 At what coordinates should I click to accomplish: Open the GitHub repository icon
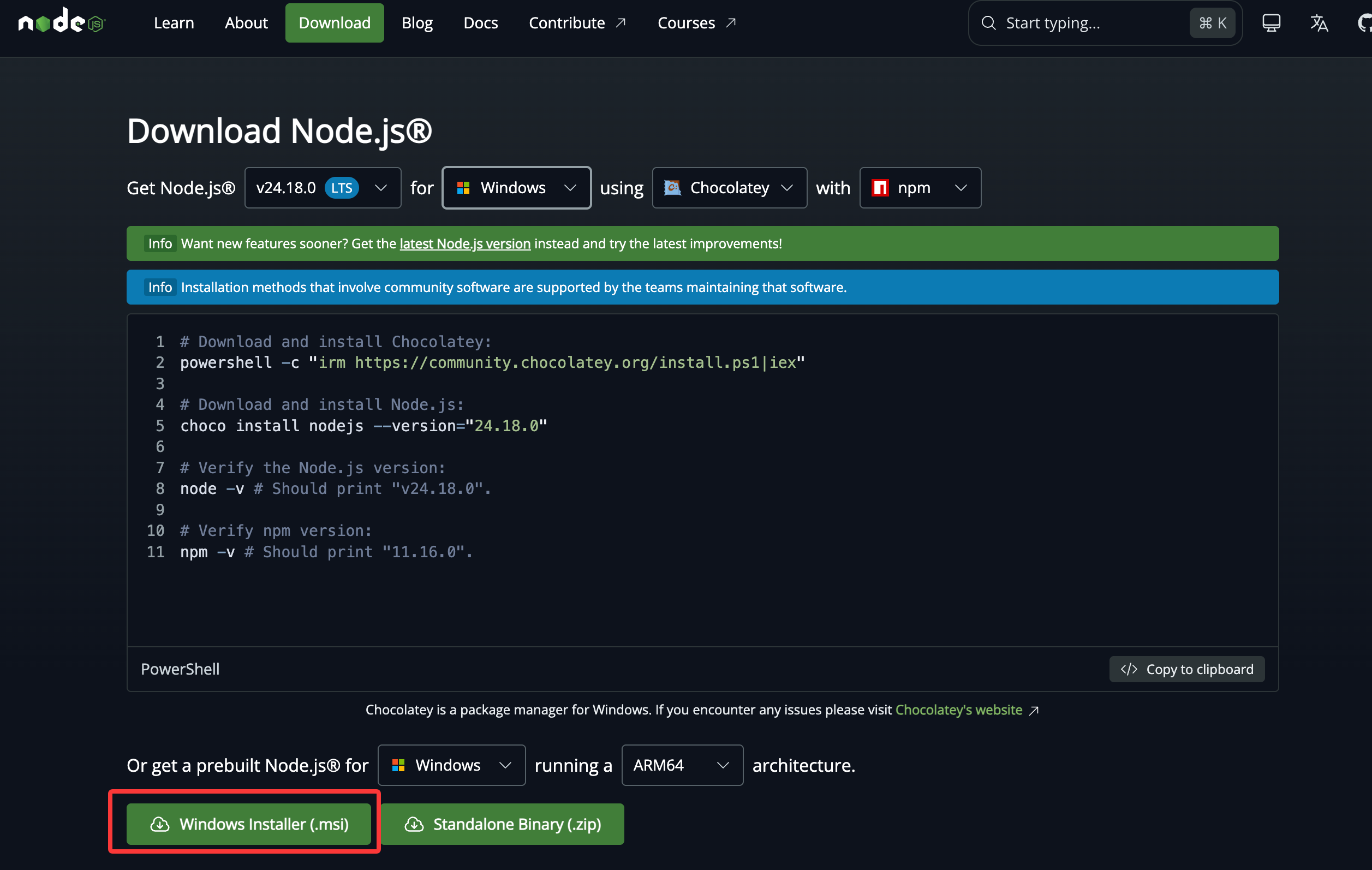[x=1364, y=23]
